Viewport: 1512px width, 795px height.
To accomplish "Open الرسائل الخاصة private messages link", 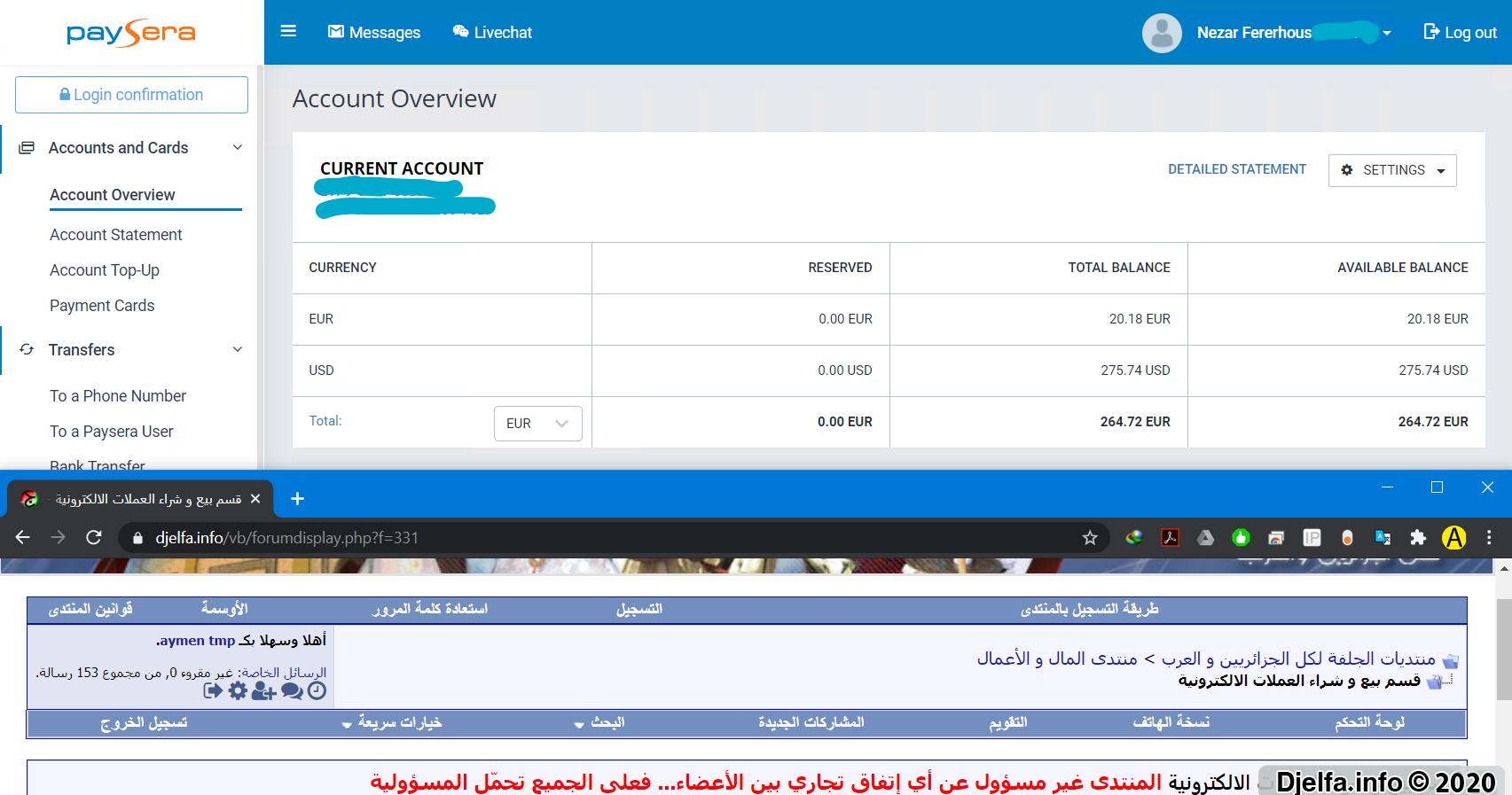I will (284, 673).
